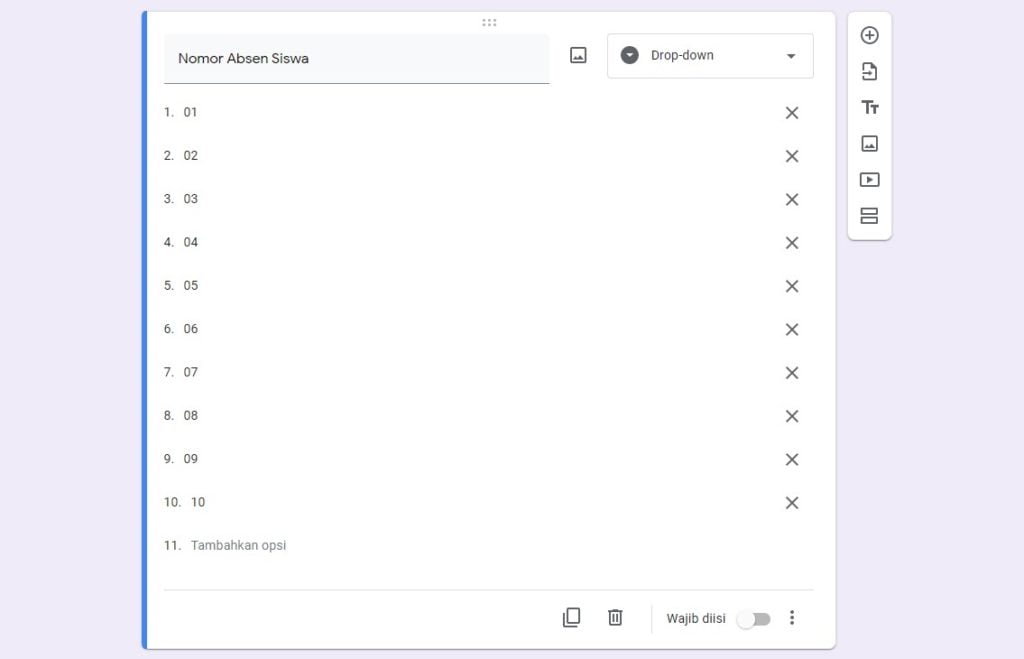Remove option 04

click(x=792, y=243)
